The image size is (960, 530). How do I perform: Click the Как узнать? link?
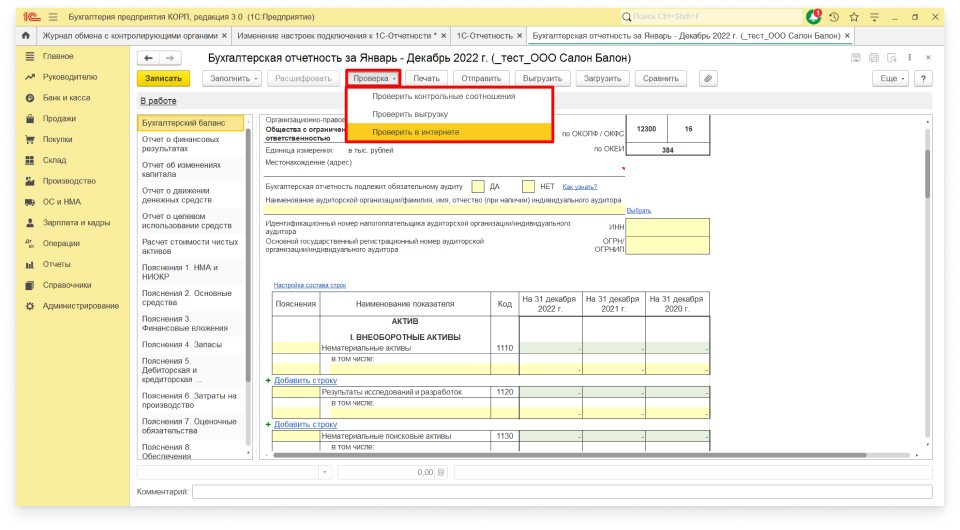tap(580, 187)
